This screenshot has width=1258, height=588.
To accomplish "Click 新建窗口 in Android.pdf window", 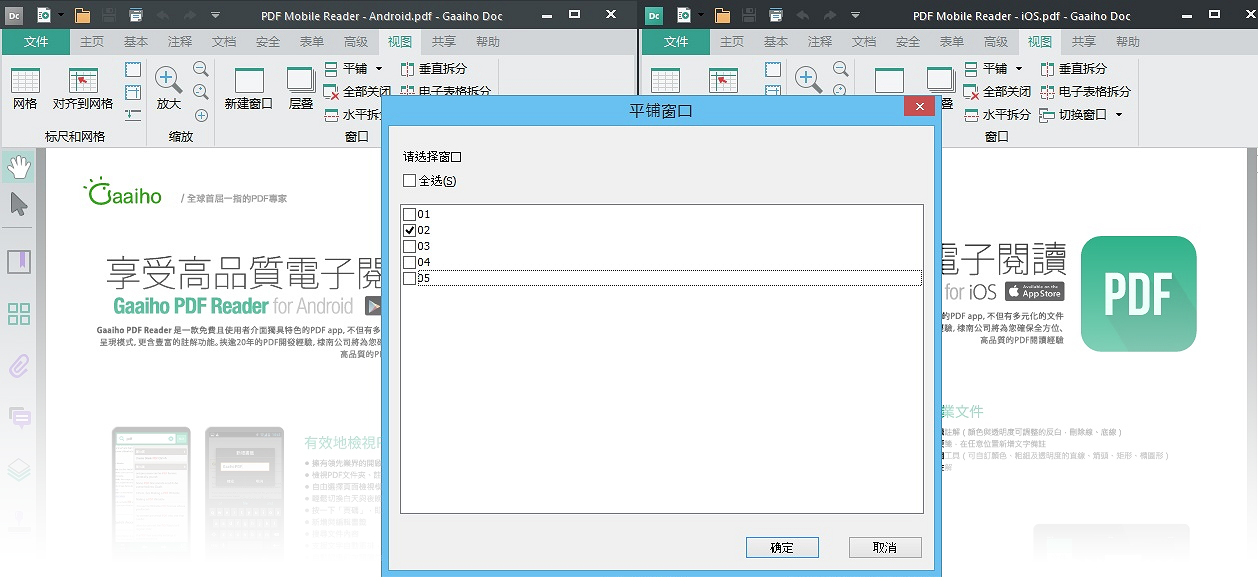I will (x=249, y=89).
